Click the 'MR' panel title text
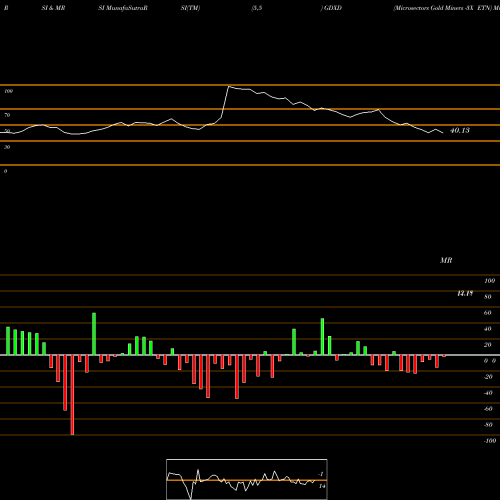Image resolution: width=500 pixels, height=500 pixels. [446, 260]
